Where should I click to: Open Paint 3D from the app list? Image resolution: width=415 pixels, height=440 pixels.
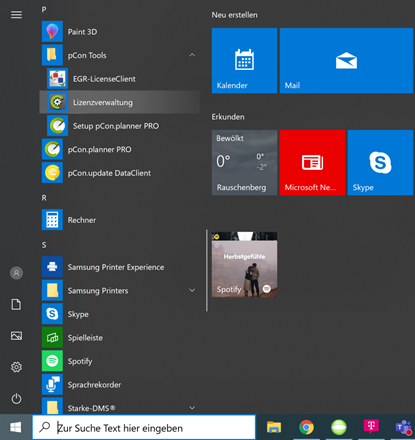120,32
